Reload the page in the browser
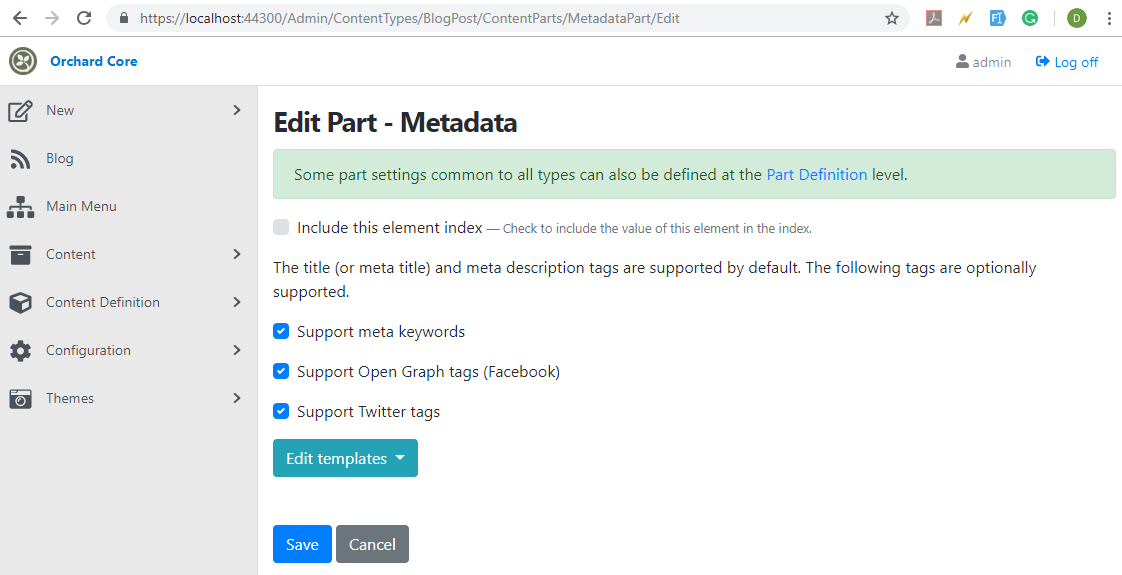This screenshot has height=575, width=1122. coord(84,19)
